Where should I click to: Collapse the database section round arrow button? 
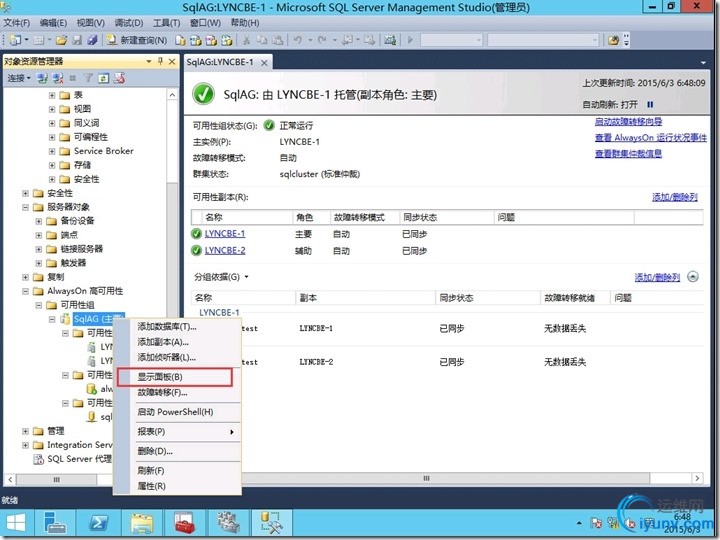pyautogui.click(x=693, y=277)
